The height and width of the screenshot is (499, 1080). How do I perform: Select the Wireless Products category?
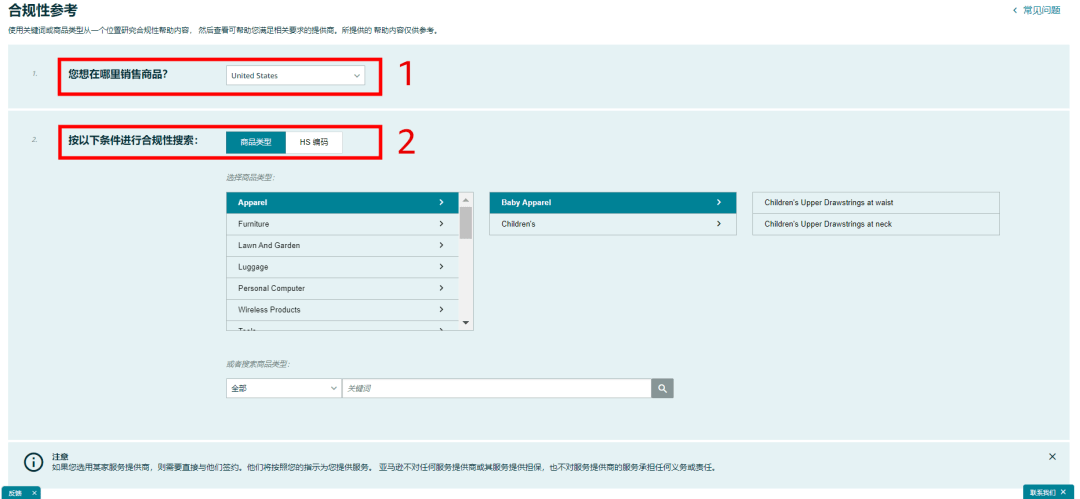pyautogui.click(x=342, y=310)
